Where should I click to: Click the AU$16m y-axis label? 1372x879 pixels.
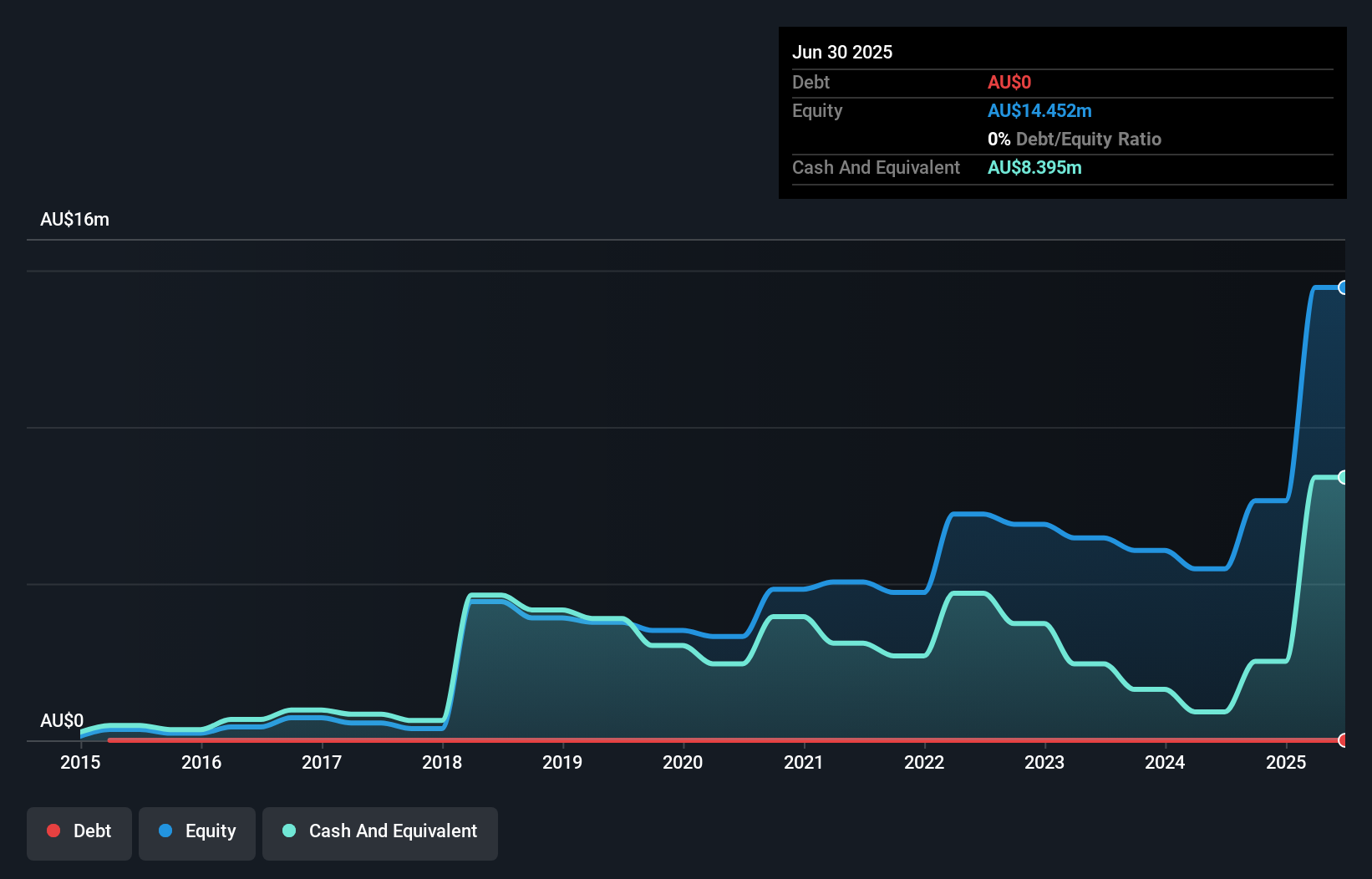[x=75, y=220]
